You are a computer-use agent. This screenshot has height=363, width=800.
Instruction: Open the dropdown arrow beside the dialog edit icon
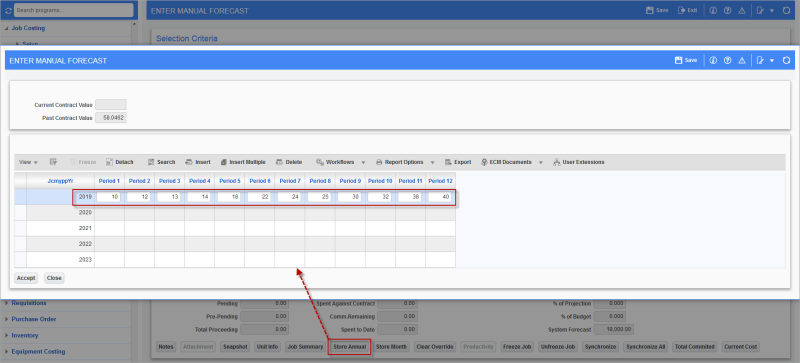[772, 60]
